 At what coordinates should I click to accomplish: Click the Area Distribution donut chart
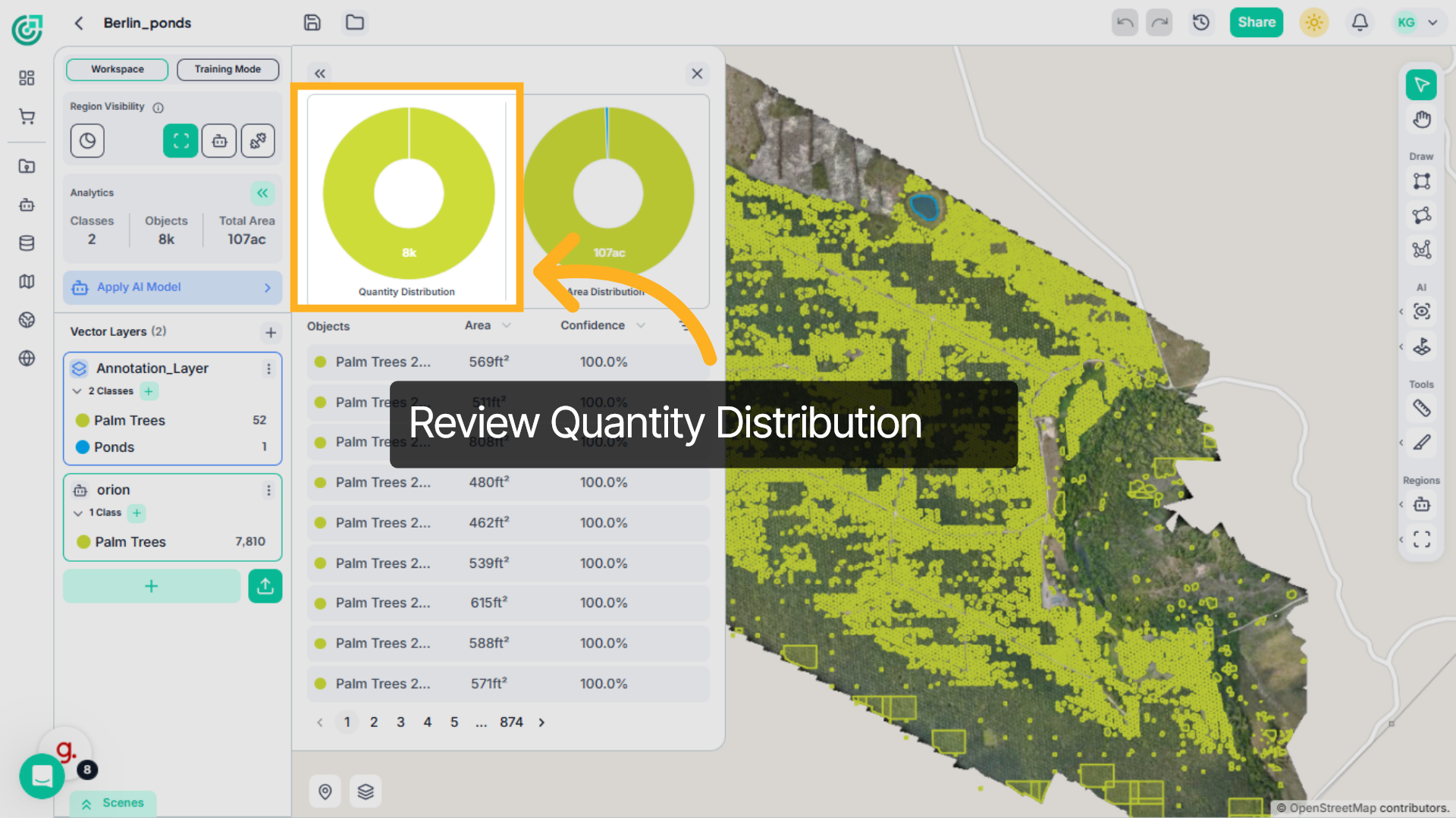608,193
